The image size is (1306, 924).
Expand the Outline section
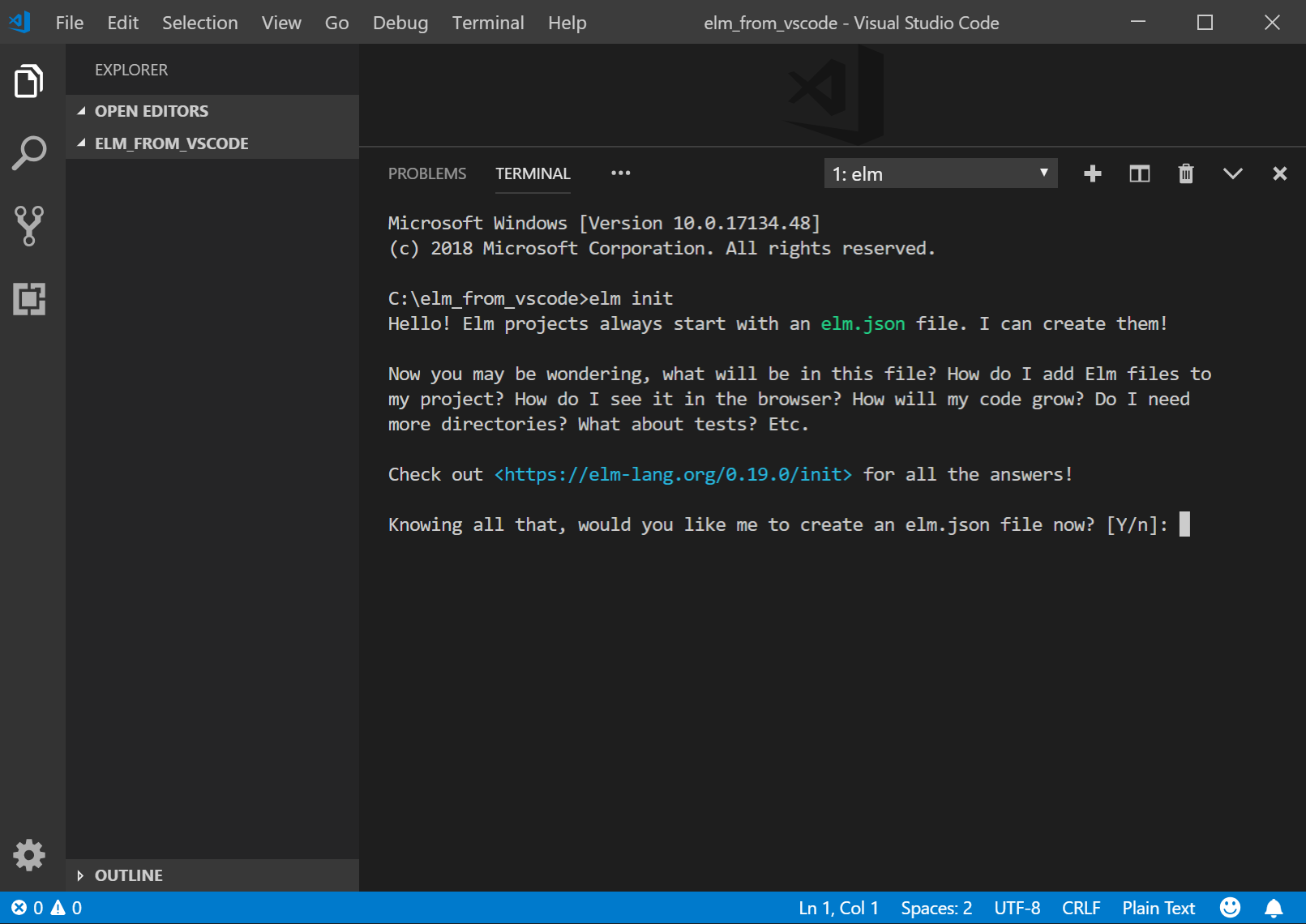click(128, 875)
